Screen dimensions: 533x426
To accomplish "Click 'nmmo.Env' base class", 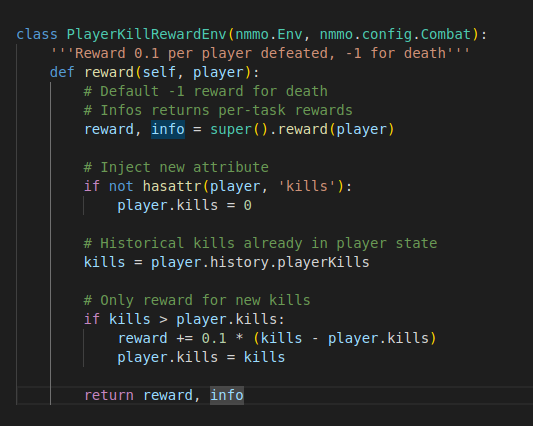I will (269, 34).
